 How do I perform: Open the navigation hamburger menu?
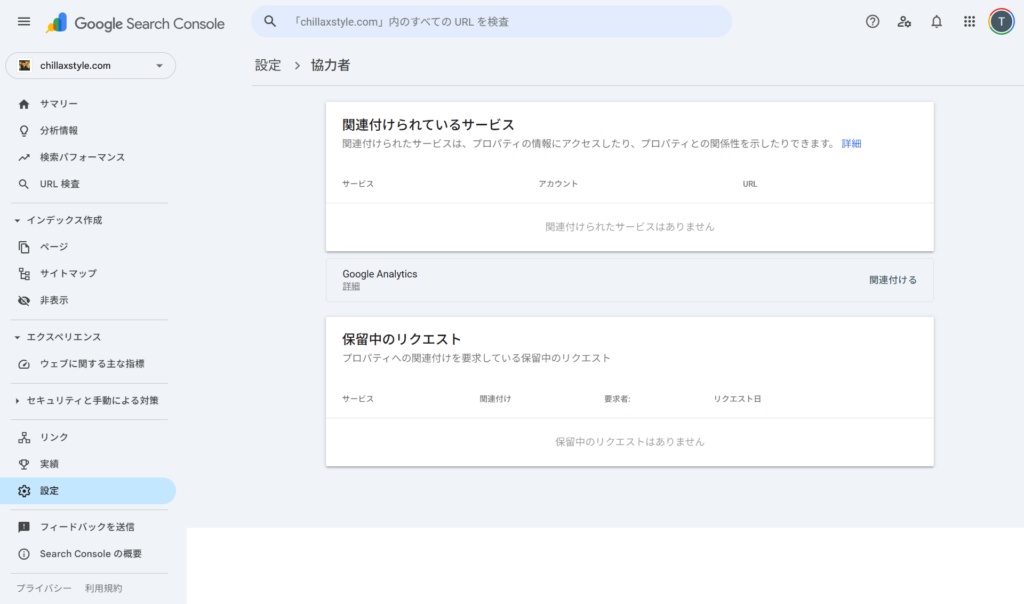click(x=24, y=22)
